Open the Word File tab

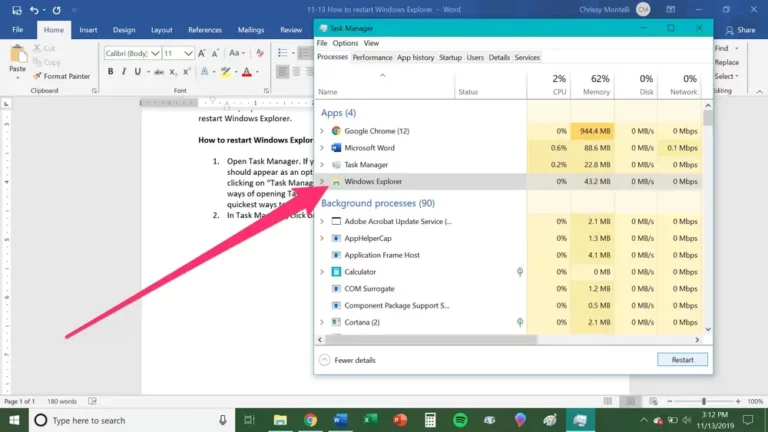pyautogui.click(x=18, y=30)
